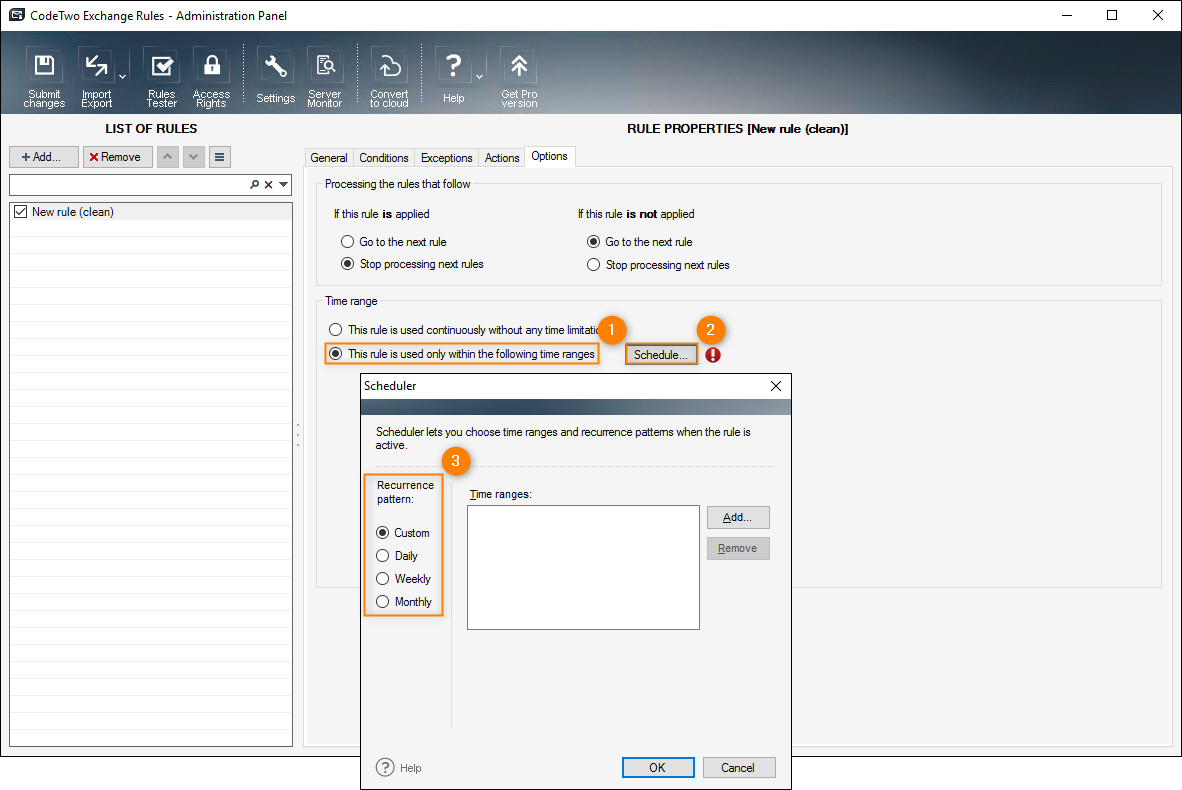Click Add... in the Scheduler time ranges
Viewport: 1182px width, 790px height.
tap(738, 517)
